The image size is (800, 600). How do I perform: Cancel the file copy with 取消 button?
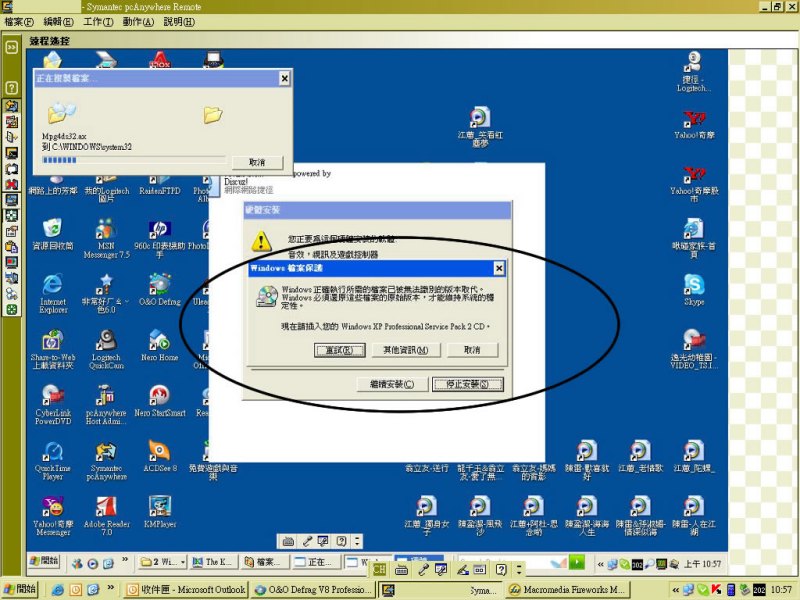[x=257, y=162]
